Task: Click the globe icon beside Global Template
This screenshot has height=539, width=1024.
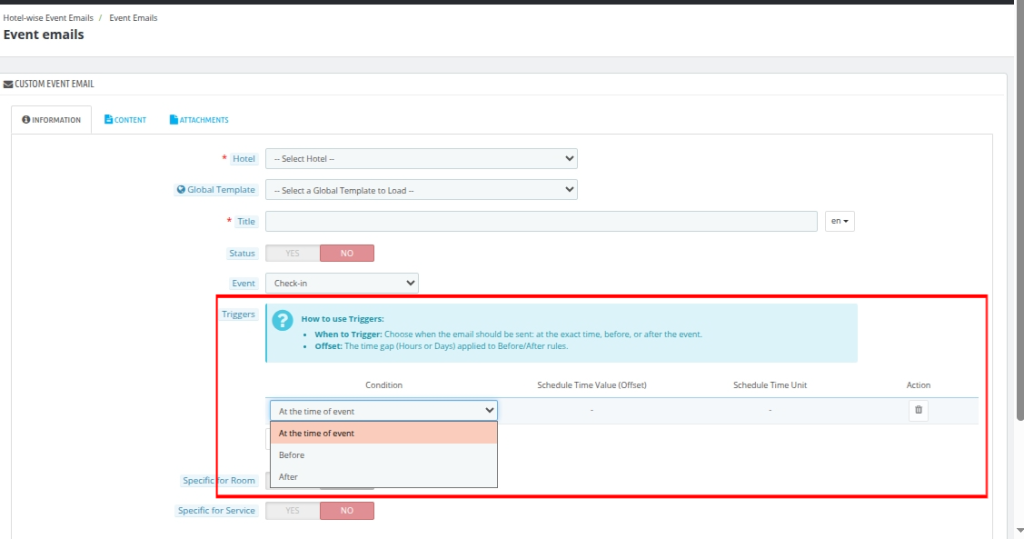Action: [181, 190]
